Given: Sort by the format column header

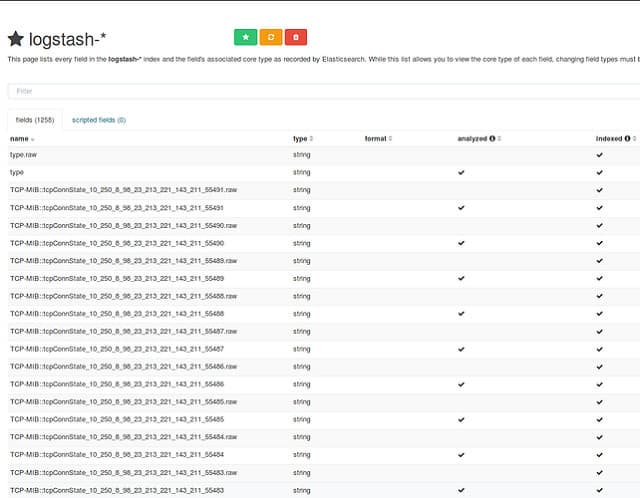Looking at the screenshot, I should (x=376, y=139).
